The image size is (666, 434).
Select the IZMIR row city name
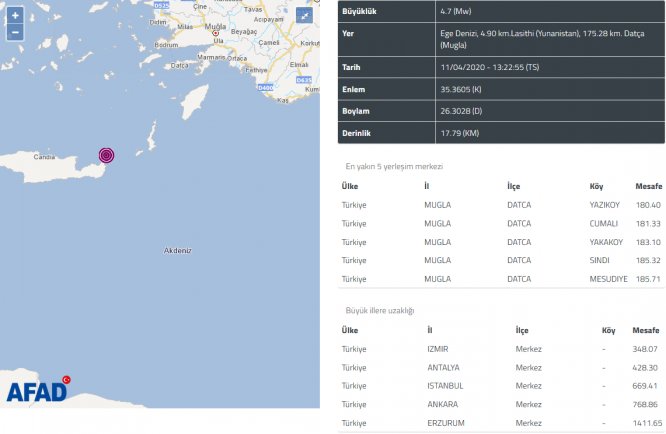437,349
